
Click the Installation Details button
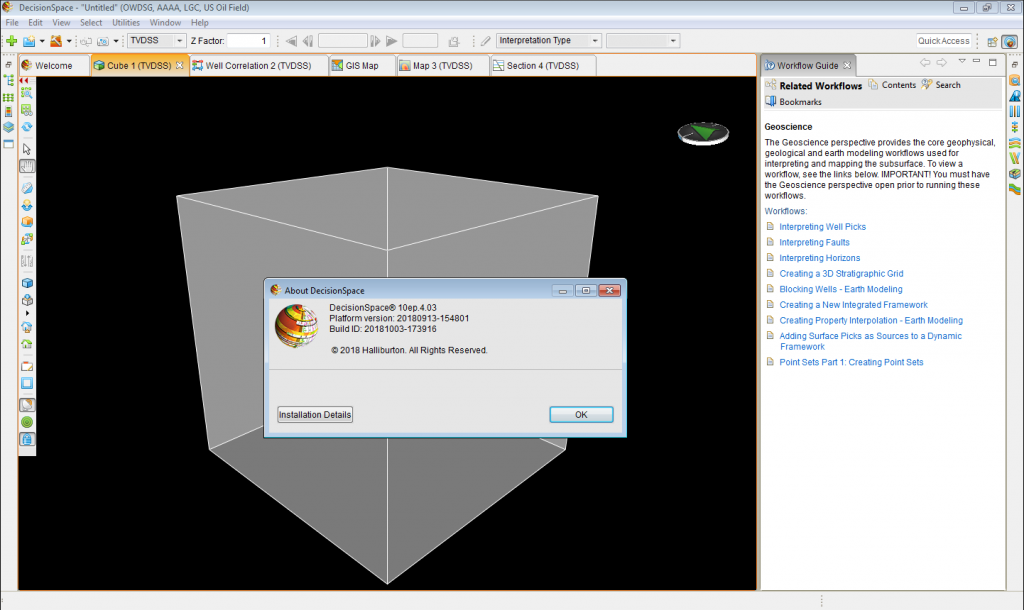(x=315, y=415)
